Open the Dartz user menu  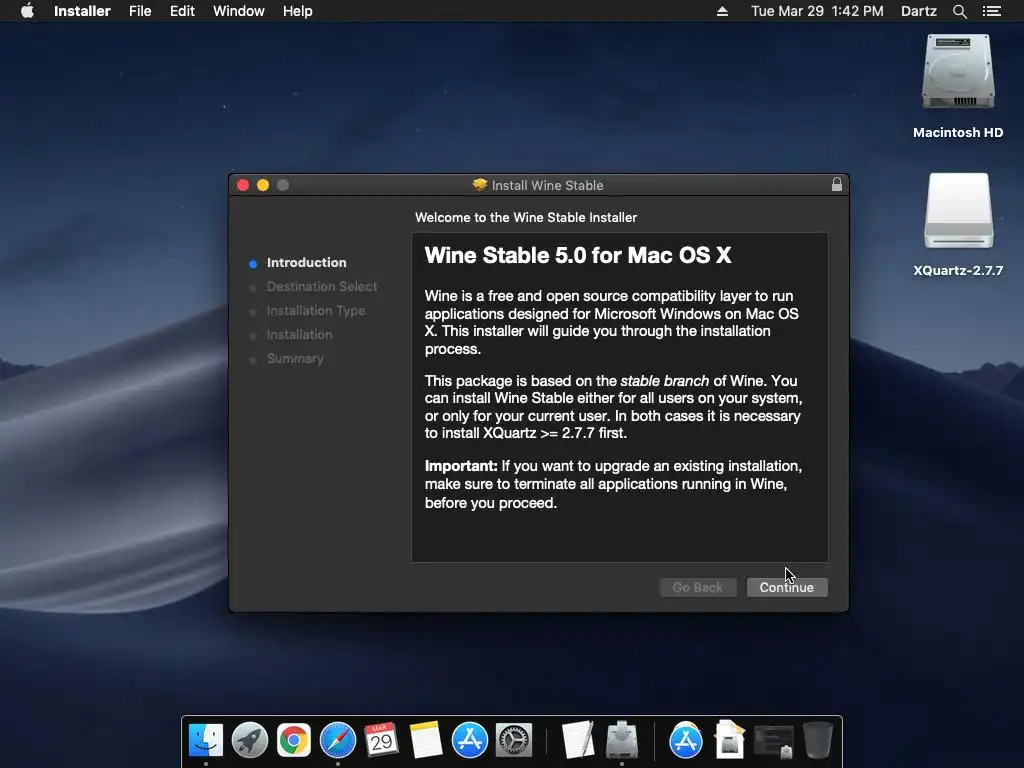pyautogui.click(x=919, y=11)
